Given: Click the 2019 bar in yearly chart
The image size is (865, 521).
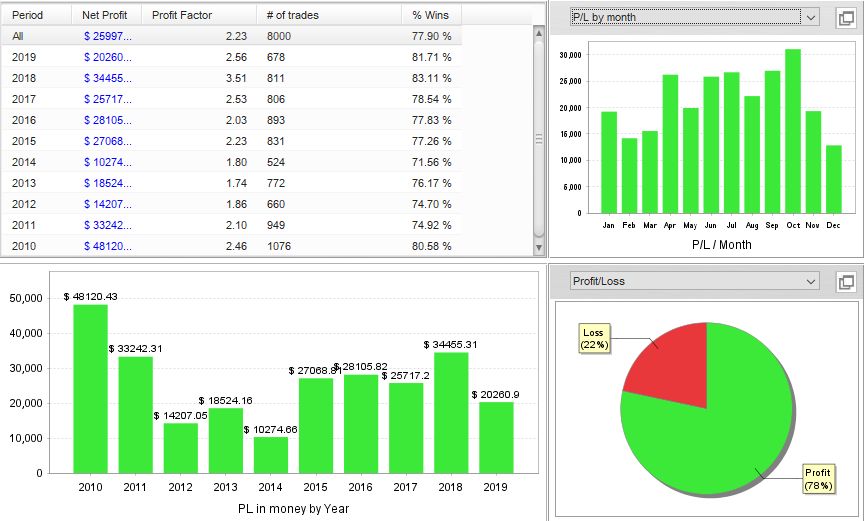Looking at the screenshot, I should coord(496,438).
